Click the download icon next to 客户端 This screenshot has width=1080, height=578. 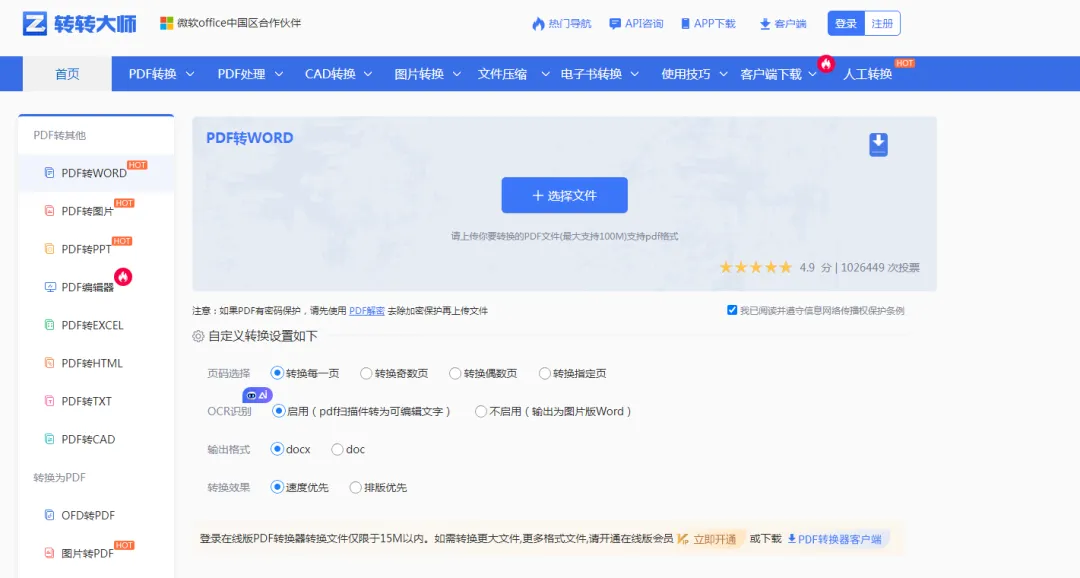tap(765, 24)
